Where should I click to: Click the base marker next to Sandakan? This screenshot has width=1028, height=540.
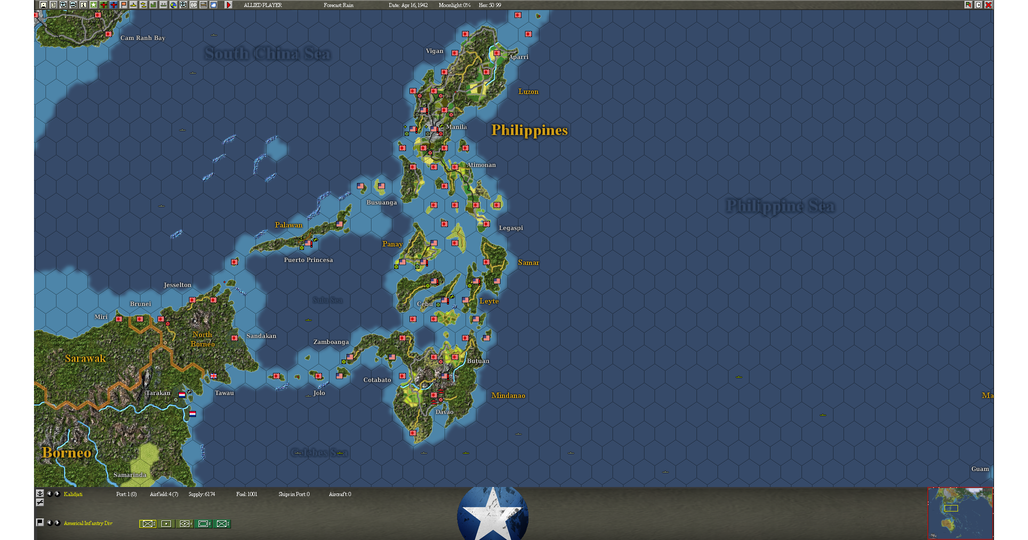click(x=235, y=338)
